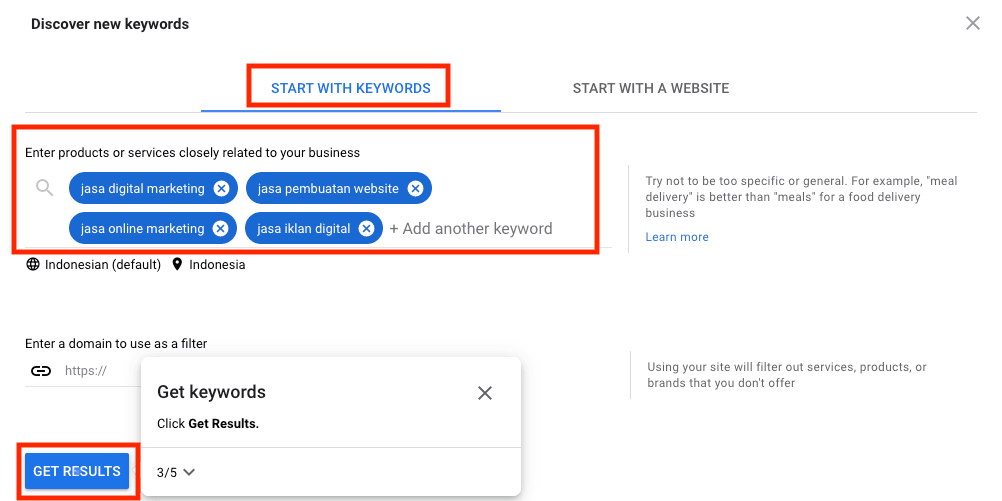The height and width of the screenshot is (501, 1002).
Task: Click the link icon beside domain field
Action: point(40,370)
